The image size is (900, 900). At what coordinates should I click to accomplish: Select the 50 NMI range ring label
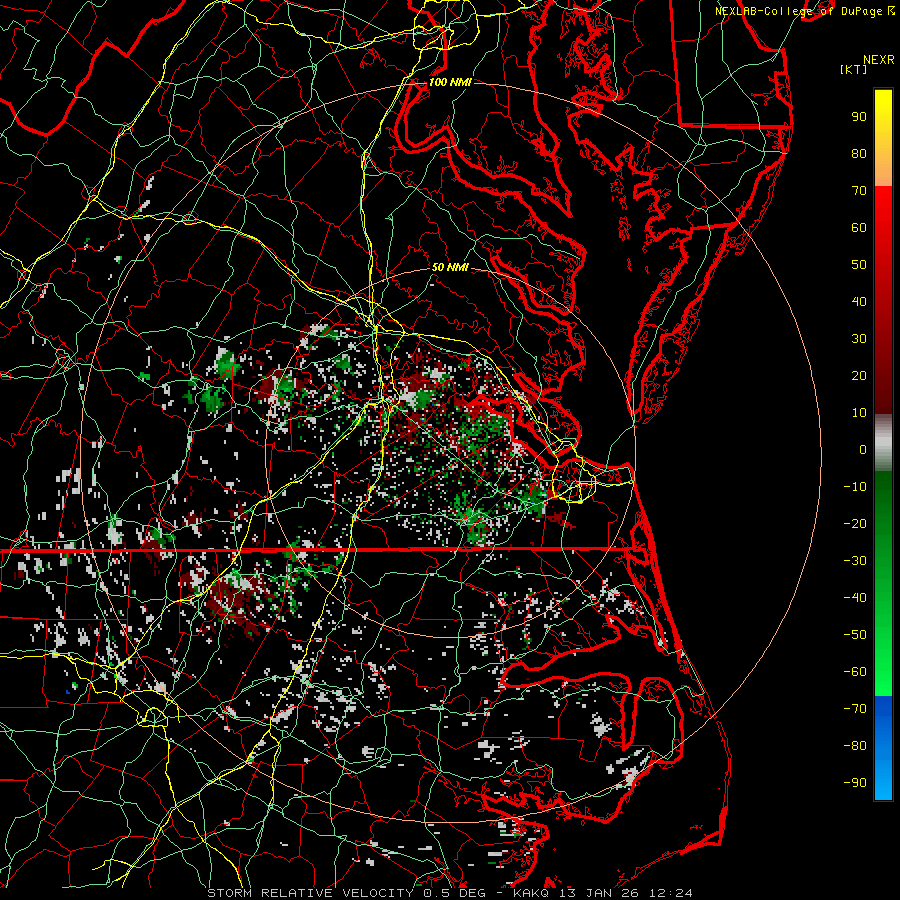coord(450,267)
